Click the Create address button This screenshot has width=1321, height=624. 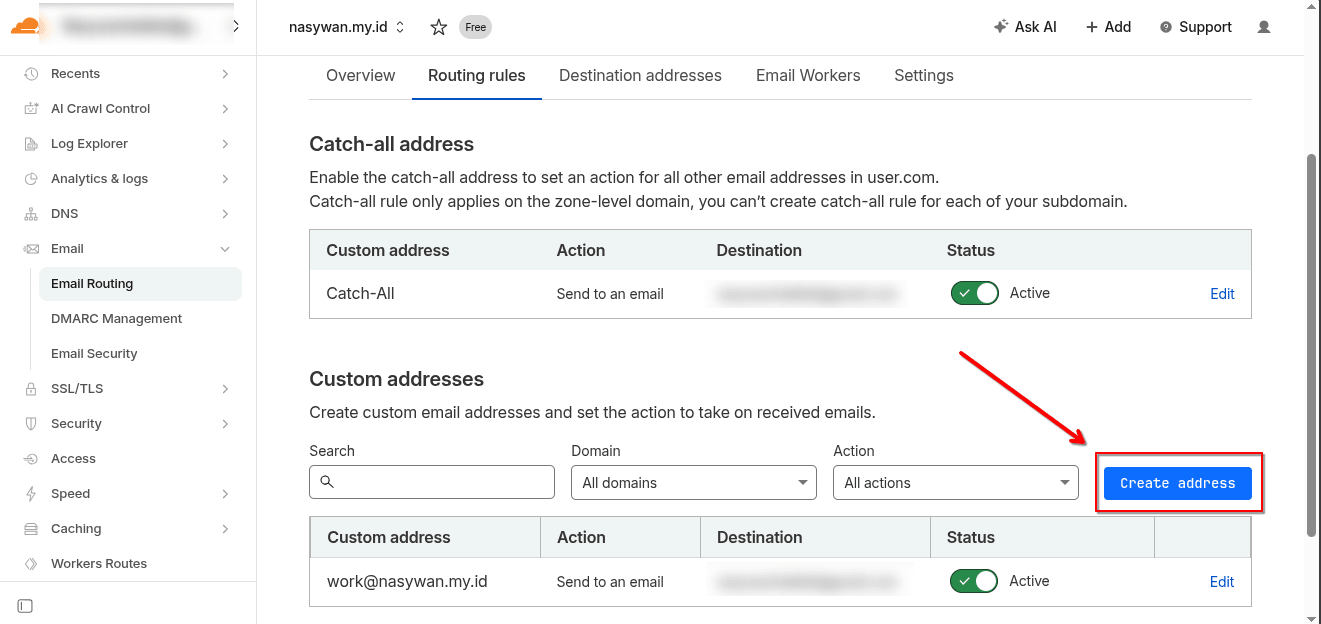tap(1177, 483)
